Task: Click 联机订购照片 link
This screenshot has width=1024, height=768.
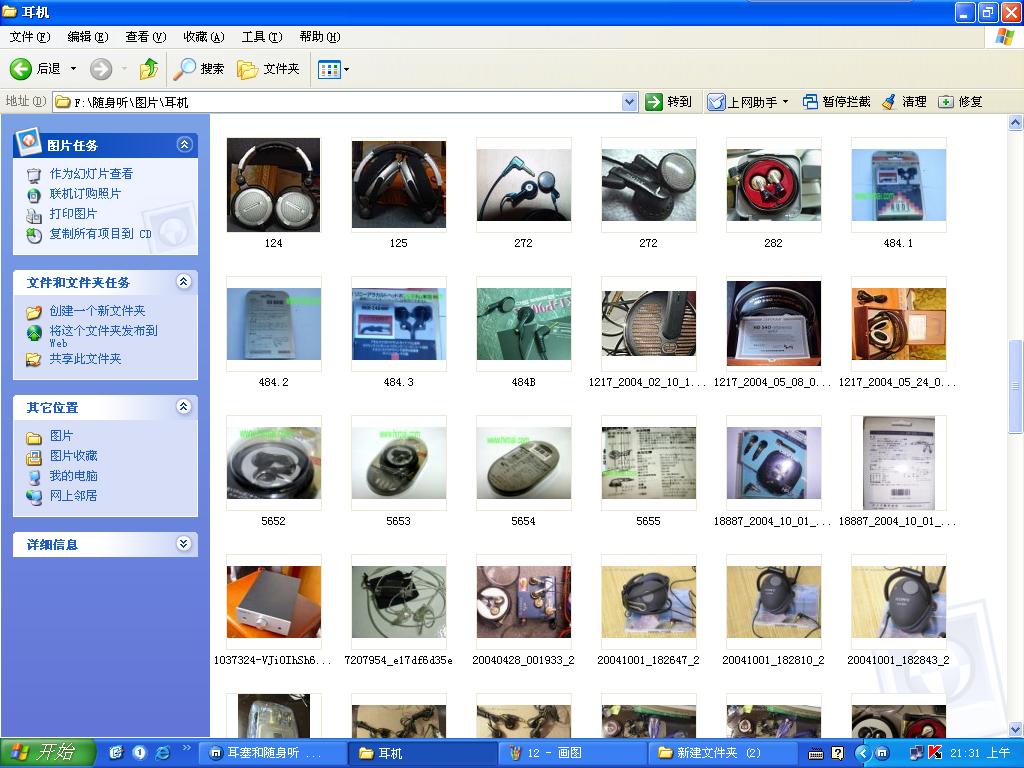Action: pyautogui.click(x=85, y=194)
